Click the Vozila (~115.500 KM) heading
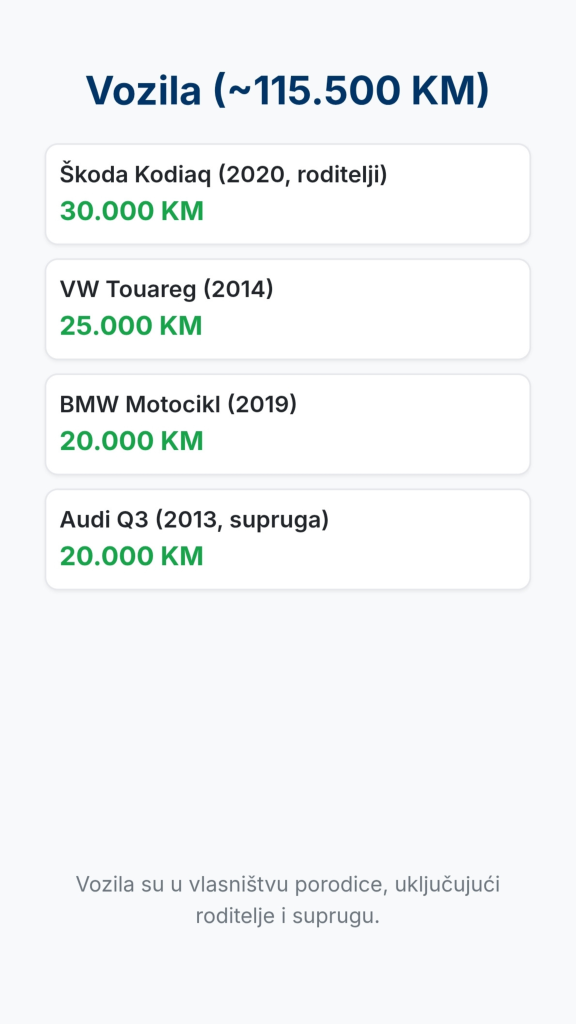 pos(288,90)
